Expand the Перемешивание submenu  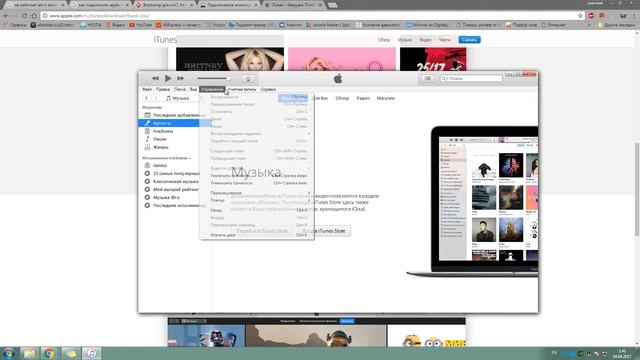(x=257, y=193)
